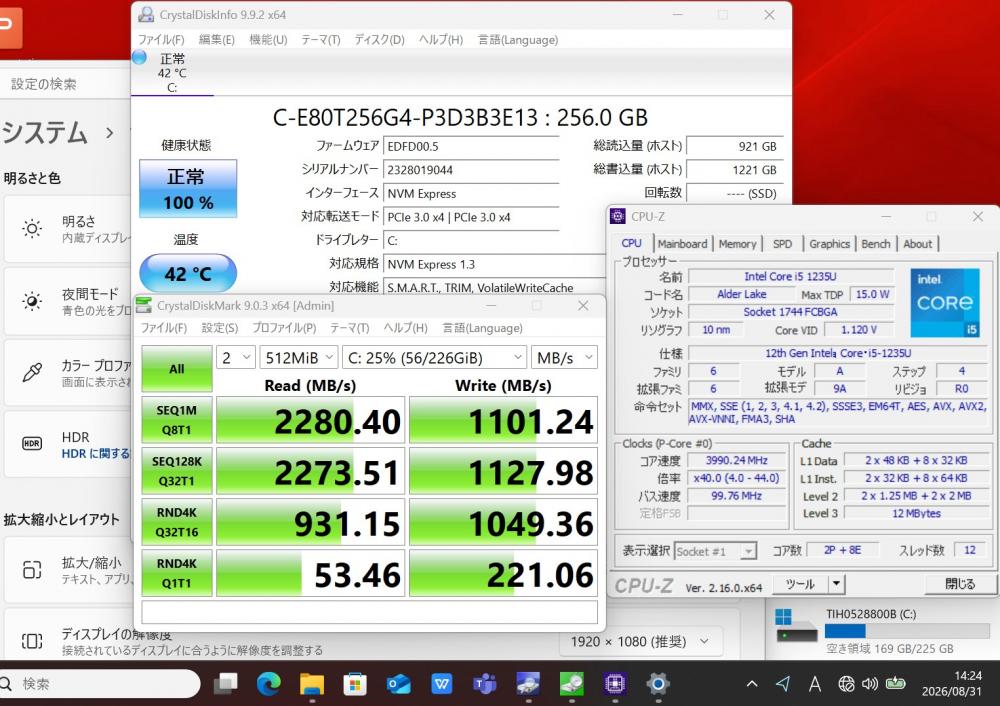Click the Task View taskbar icon

[x=225, y=684]
